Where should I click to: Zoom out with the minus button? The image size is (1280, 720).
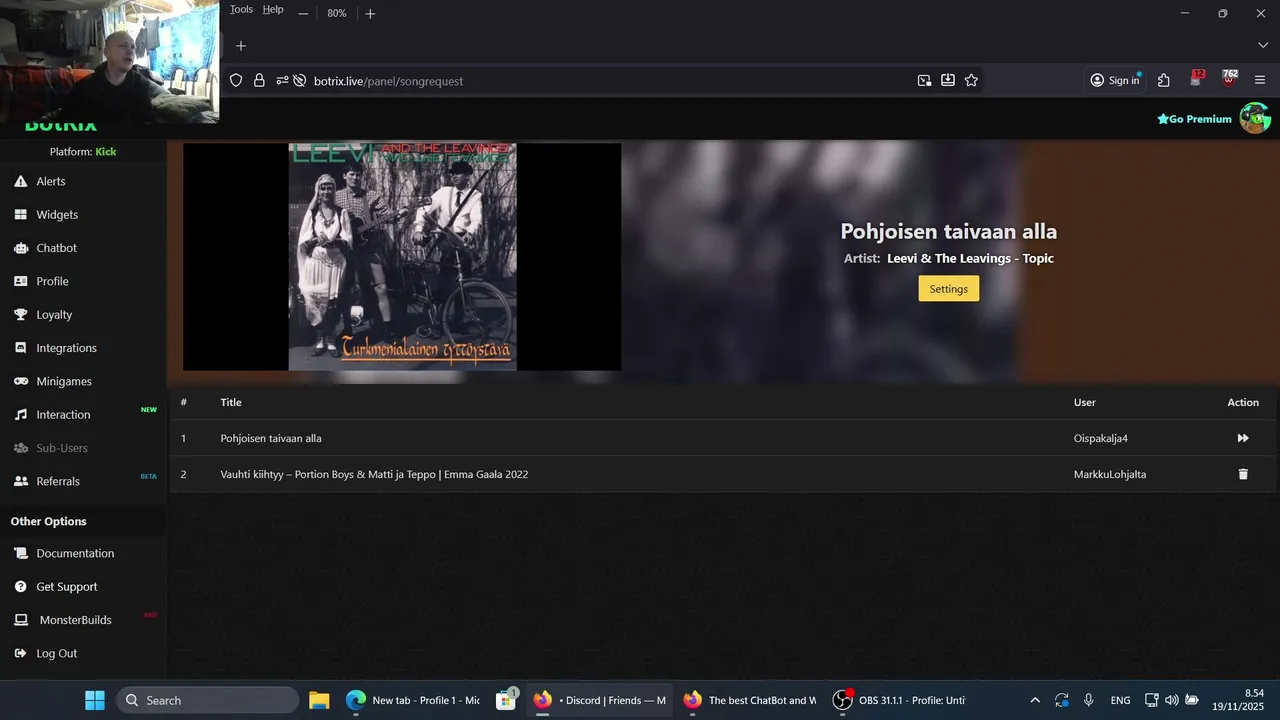pyautogui.click(x=303, y=13)
